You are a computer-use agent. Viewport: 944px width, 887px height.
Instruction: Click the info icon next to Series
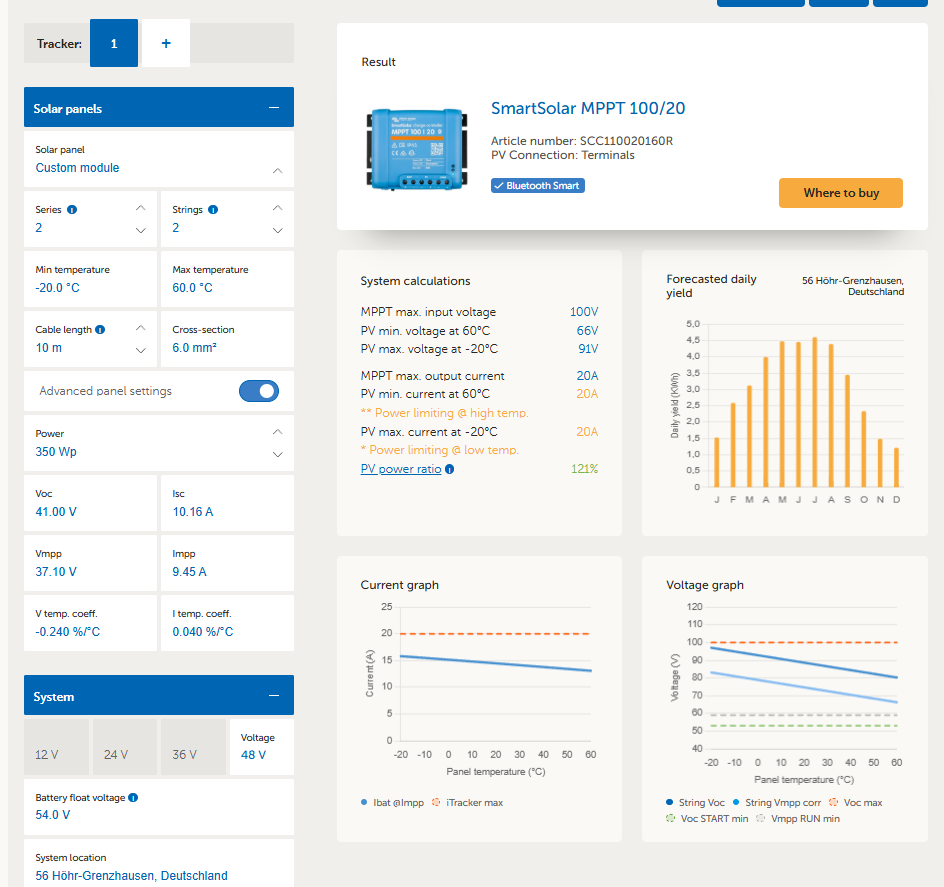point(72,210)
